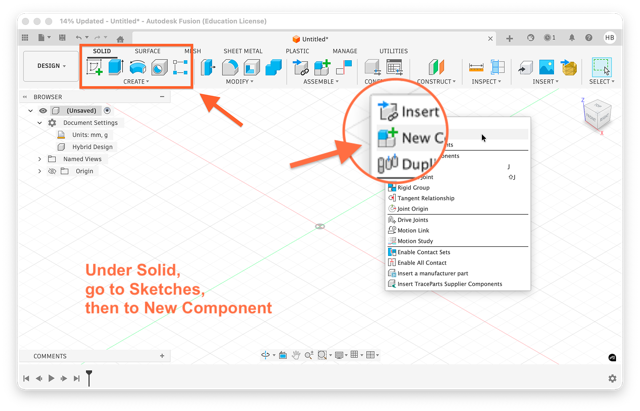Click the Undo arrow
The width and height of the screenshot is (640, 411).
coord(78,38)
